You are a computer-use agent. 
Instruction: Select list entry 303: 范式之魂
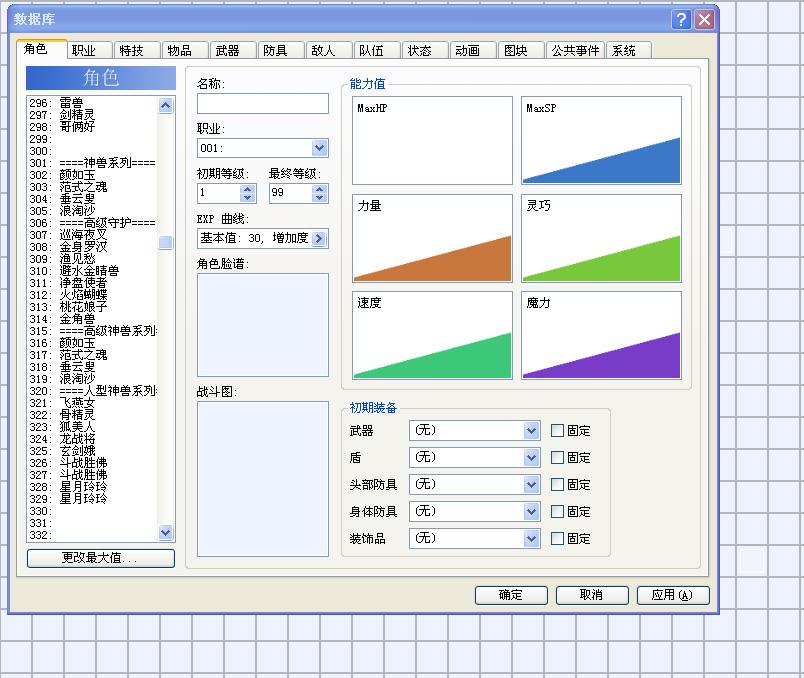point(93,187)
